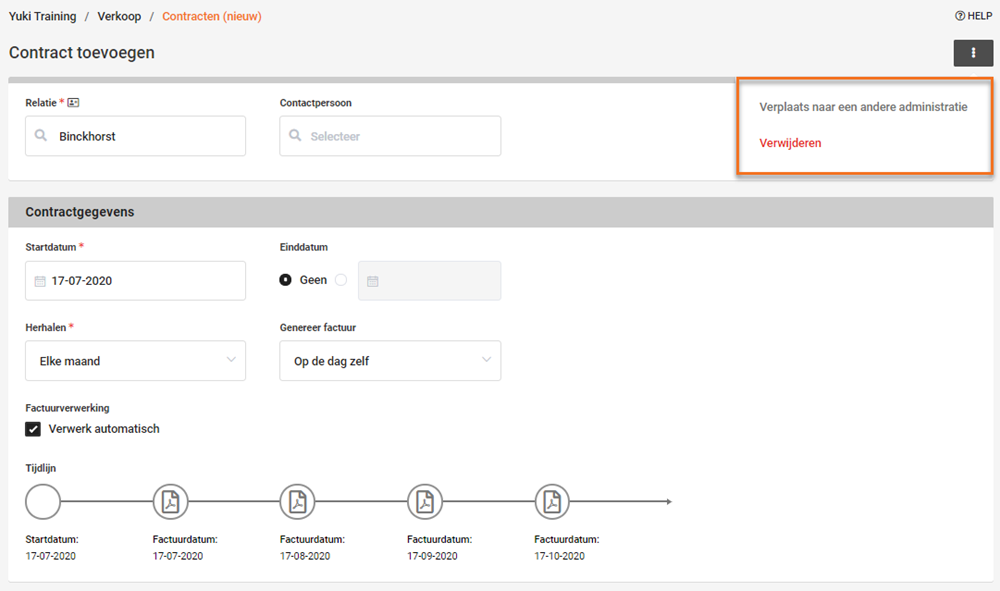Screen dimensions: 1000x591
Task: Choose Verwijderen from the actions menu
Action: 790,143
